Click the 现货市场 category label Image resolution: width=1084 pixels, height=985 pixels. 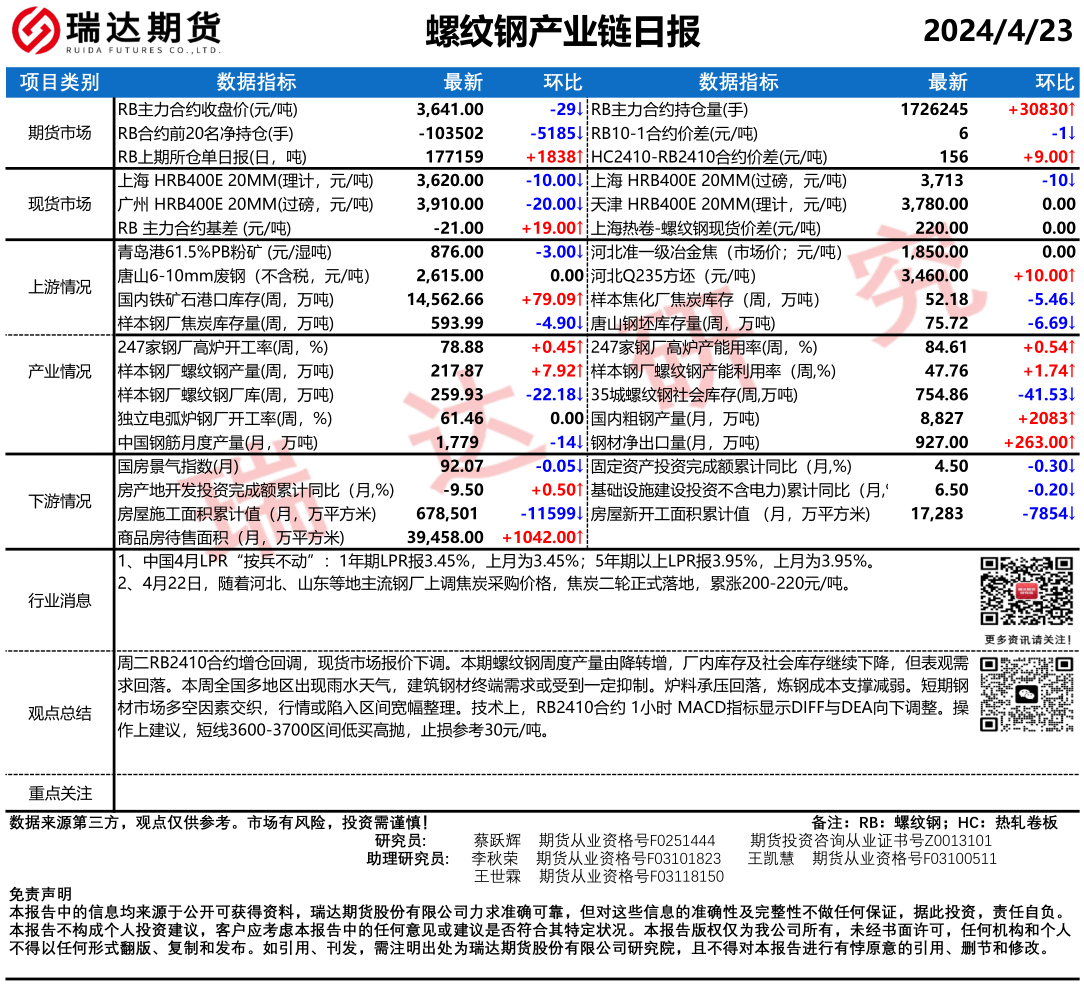pos(60,204)
